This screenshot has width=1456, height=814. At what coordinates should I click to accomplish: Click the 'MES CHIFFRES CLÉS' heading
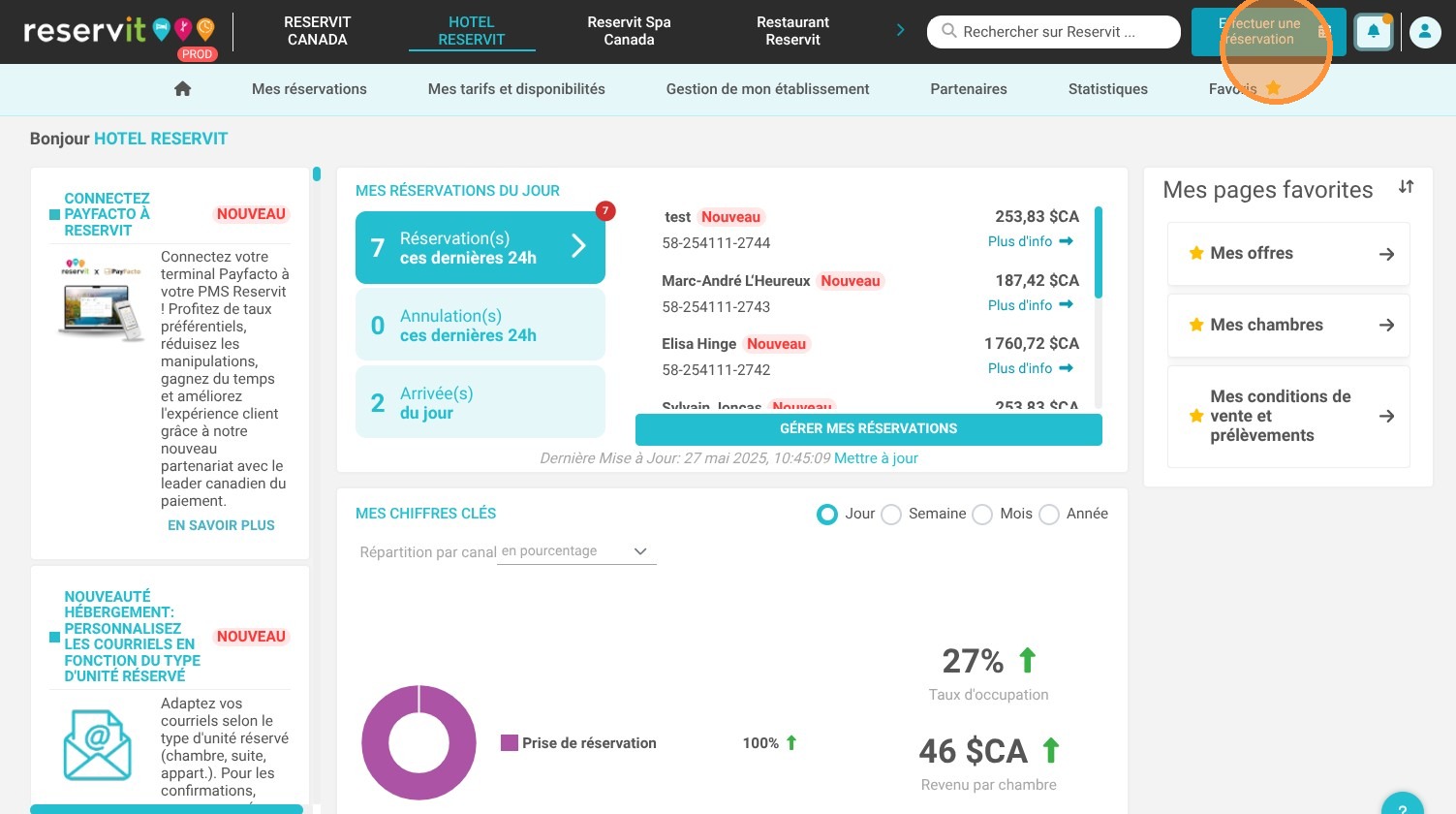tap(426, 514)
